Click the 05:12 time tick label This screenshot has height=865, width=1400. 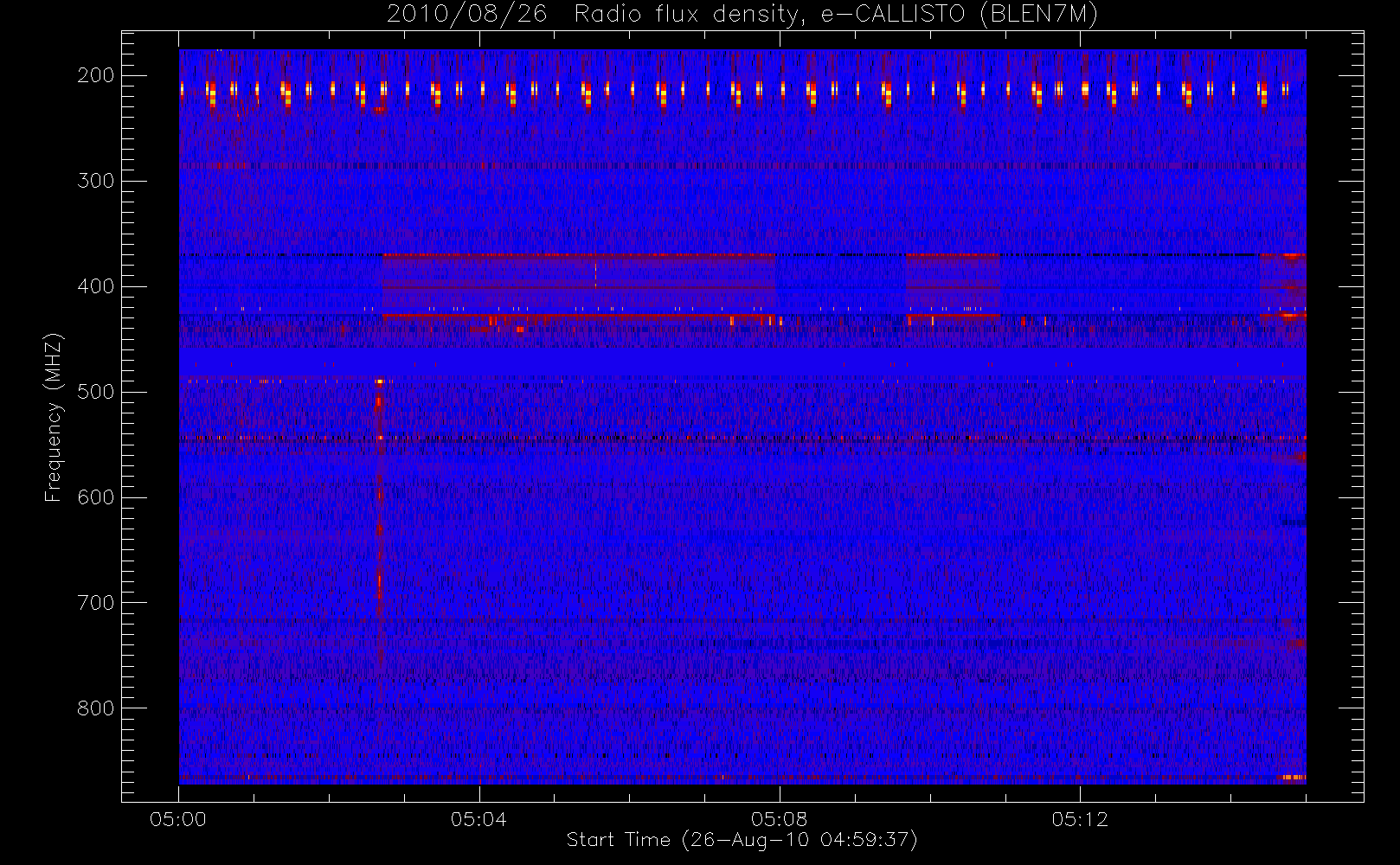coord(1080,819)
